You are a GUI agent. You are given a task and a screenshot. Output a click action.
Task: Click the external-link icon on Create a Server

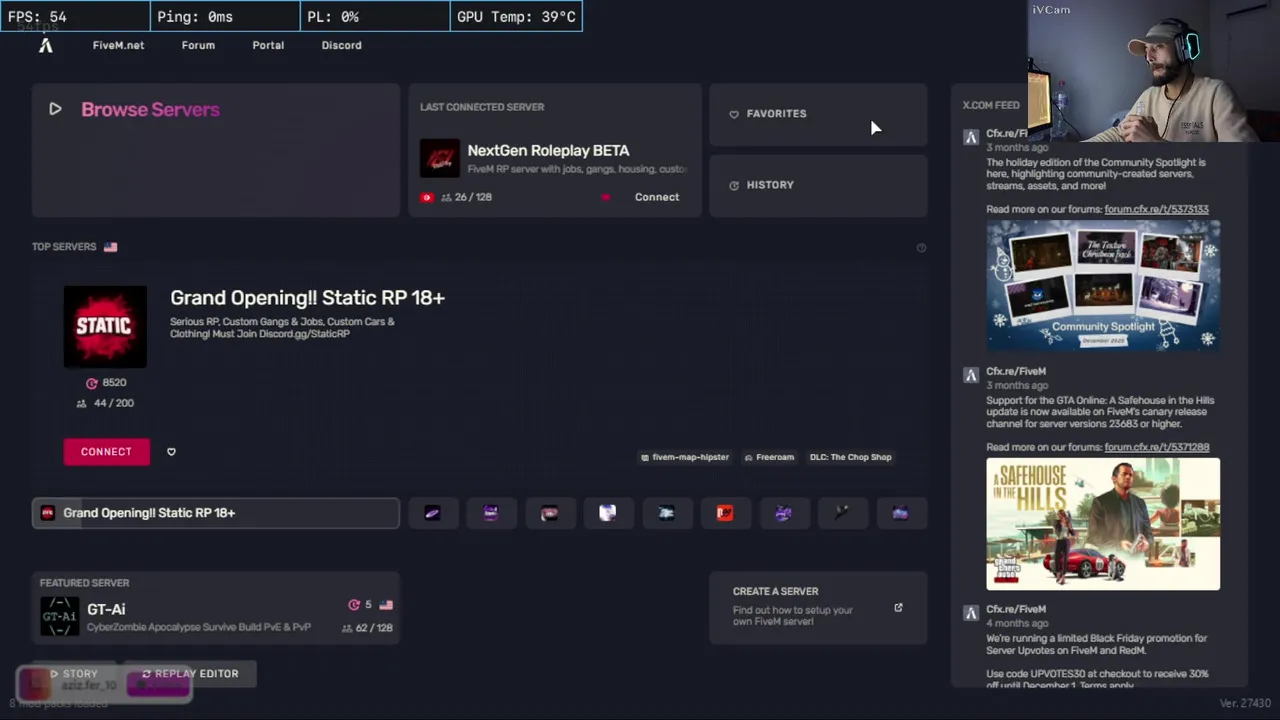(x=898, y=608)
